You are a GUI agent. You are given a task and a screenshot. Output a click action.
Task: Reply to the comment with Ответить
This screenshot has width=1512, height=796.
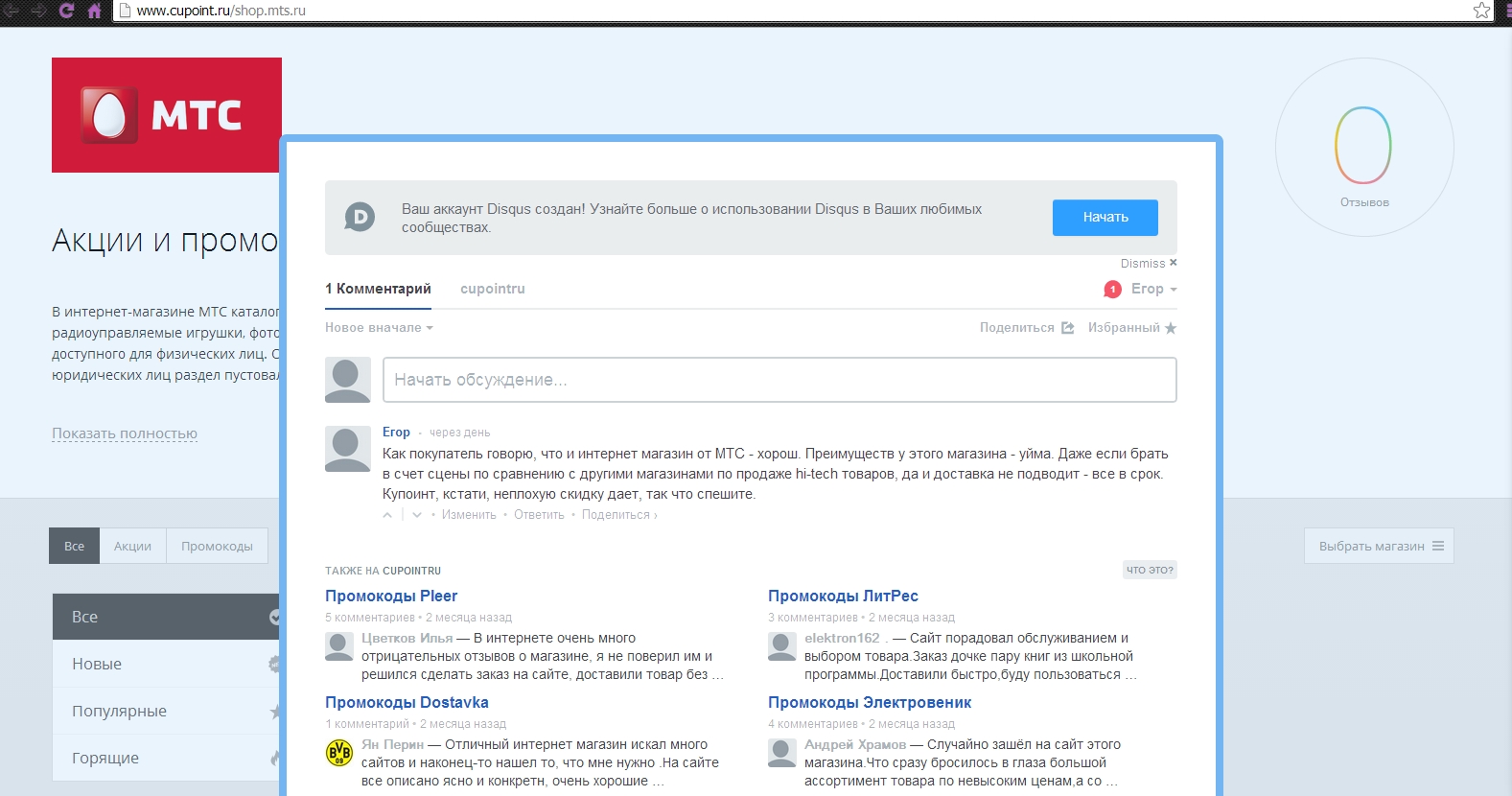(539, 515)
